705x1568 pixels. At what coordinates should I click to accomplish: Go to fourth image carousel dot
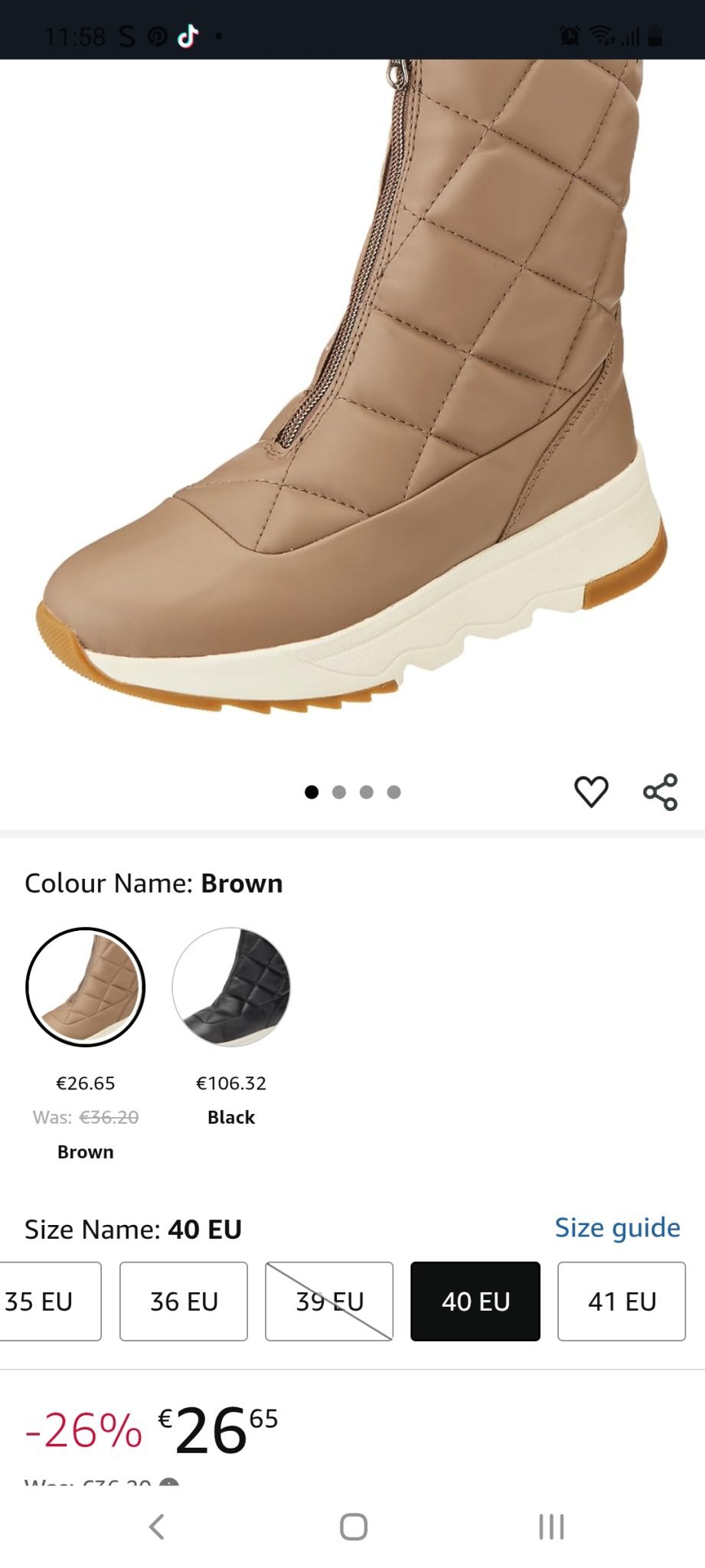394,792
